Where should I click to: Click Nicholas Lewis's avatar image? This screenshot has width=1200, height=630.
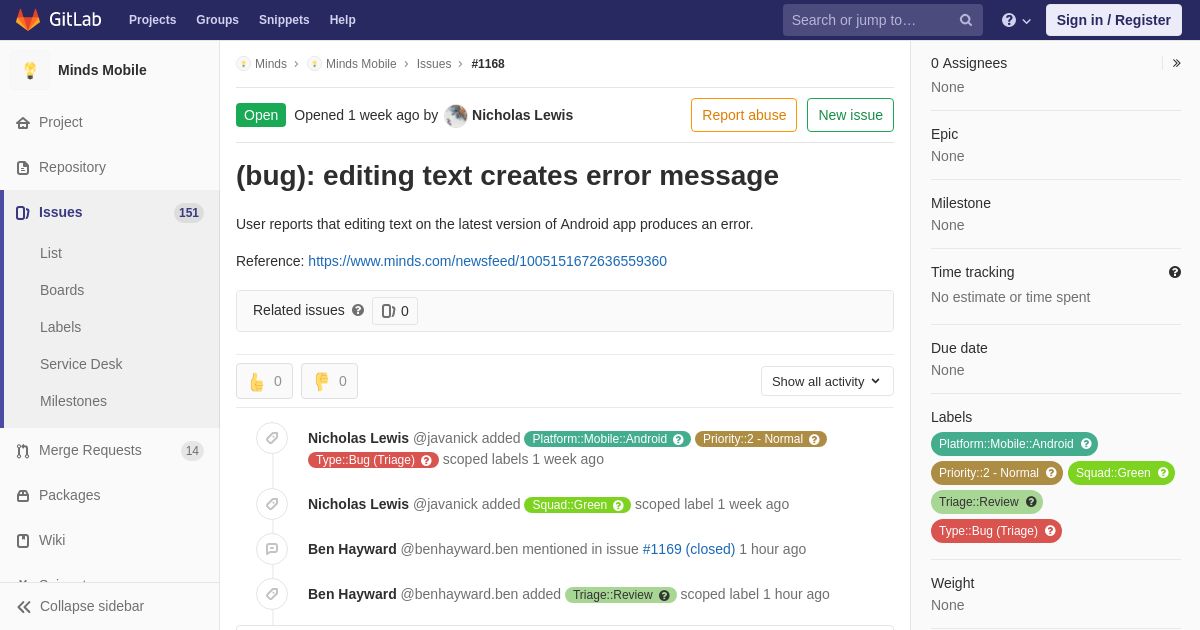click(456, 116)
